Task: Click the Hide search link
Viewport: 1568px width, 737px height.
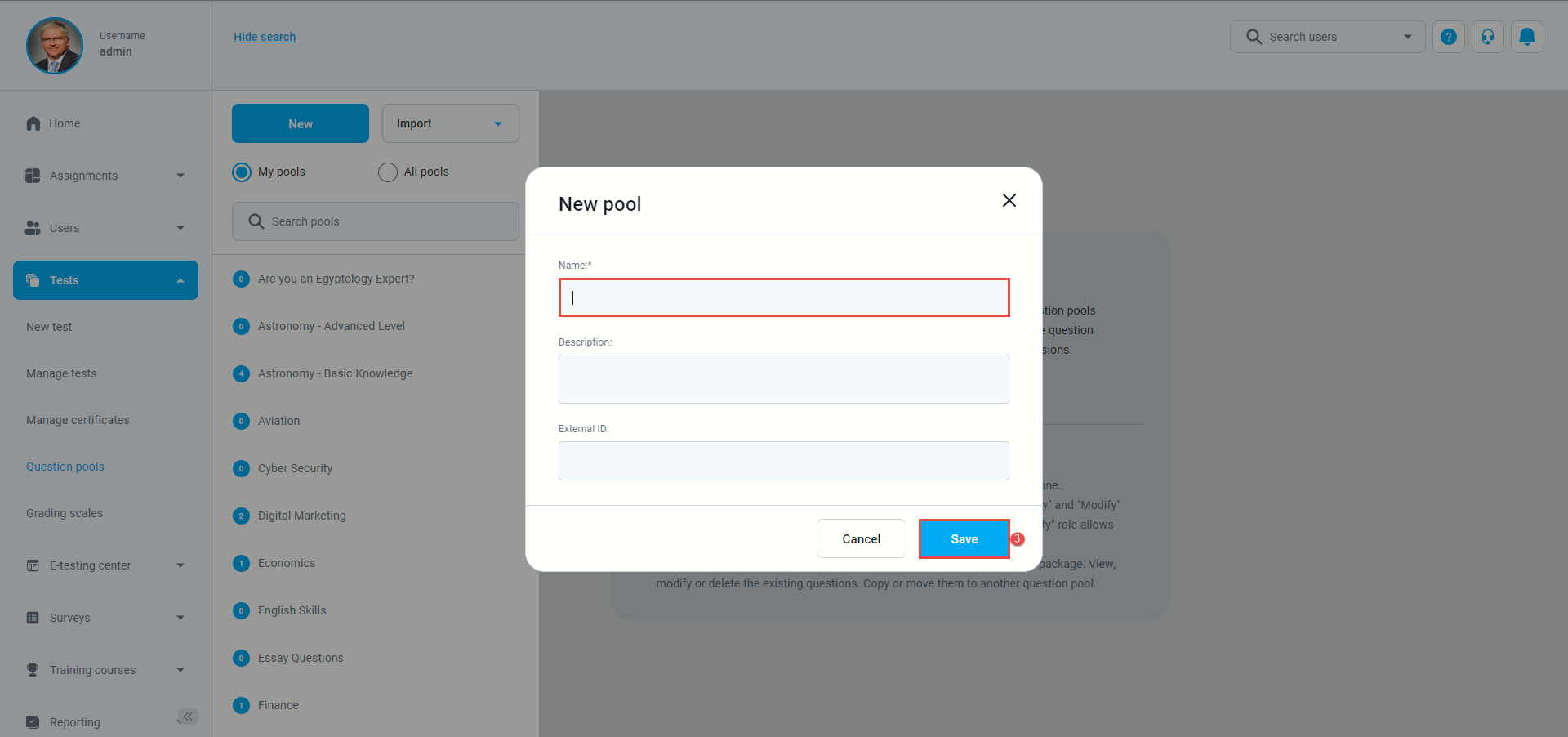Action: [x=265, y=37]
